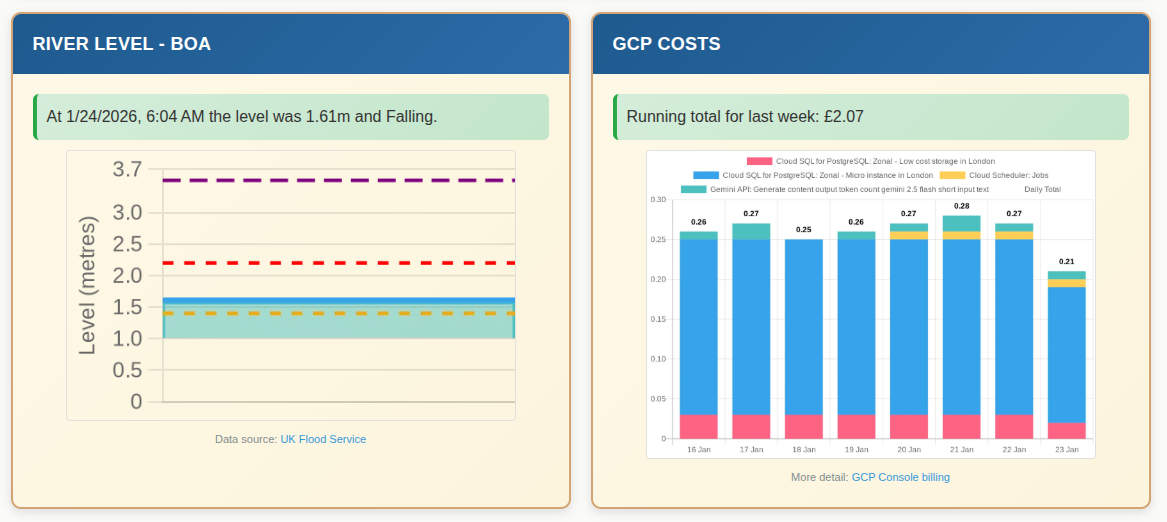The width and height of the screenshot is (1167, 522).
Task: Toggle the Gemini API legend series
Action: [849, 189]
